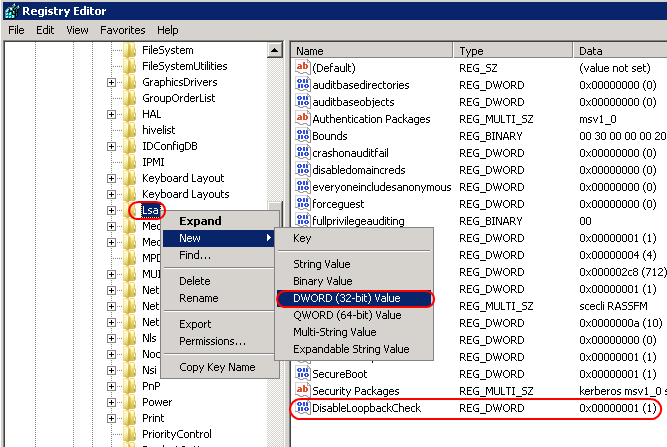The width and height of the screenshot is (667, 447).
Task: Click the FileSystem folder icon
Action: tap(130, 50)
